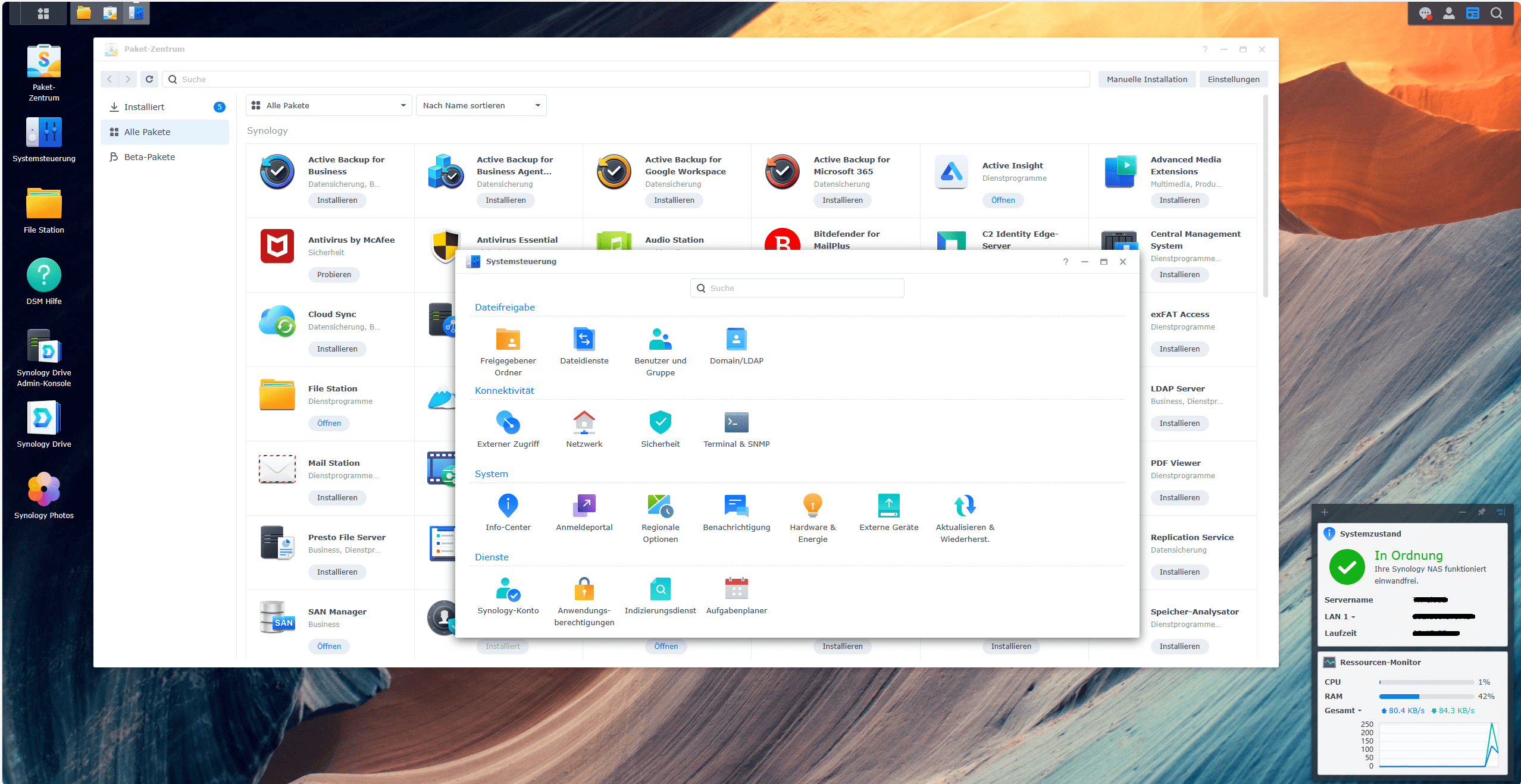Open Anmeldeportal settings

click(x=584, y=512)
